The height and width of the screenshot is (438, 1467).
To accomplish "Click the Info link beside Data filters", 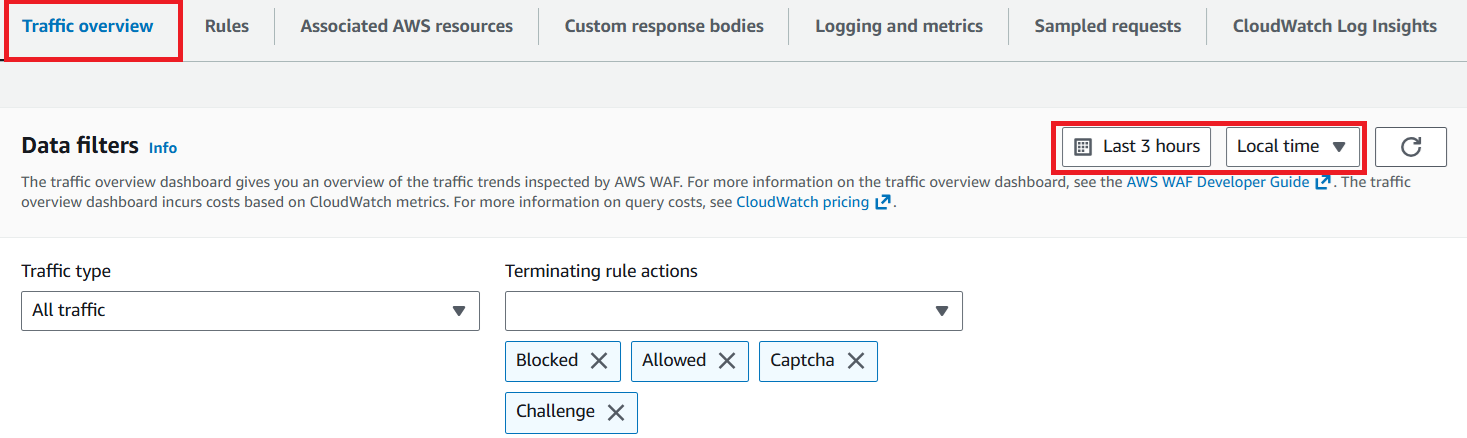I will [163, 148].
